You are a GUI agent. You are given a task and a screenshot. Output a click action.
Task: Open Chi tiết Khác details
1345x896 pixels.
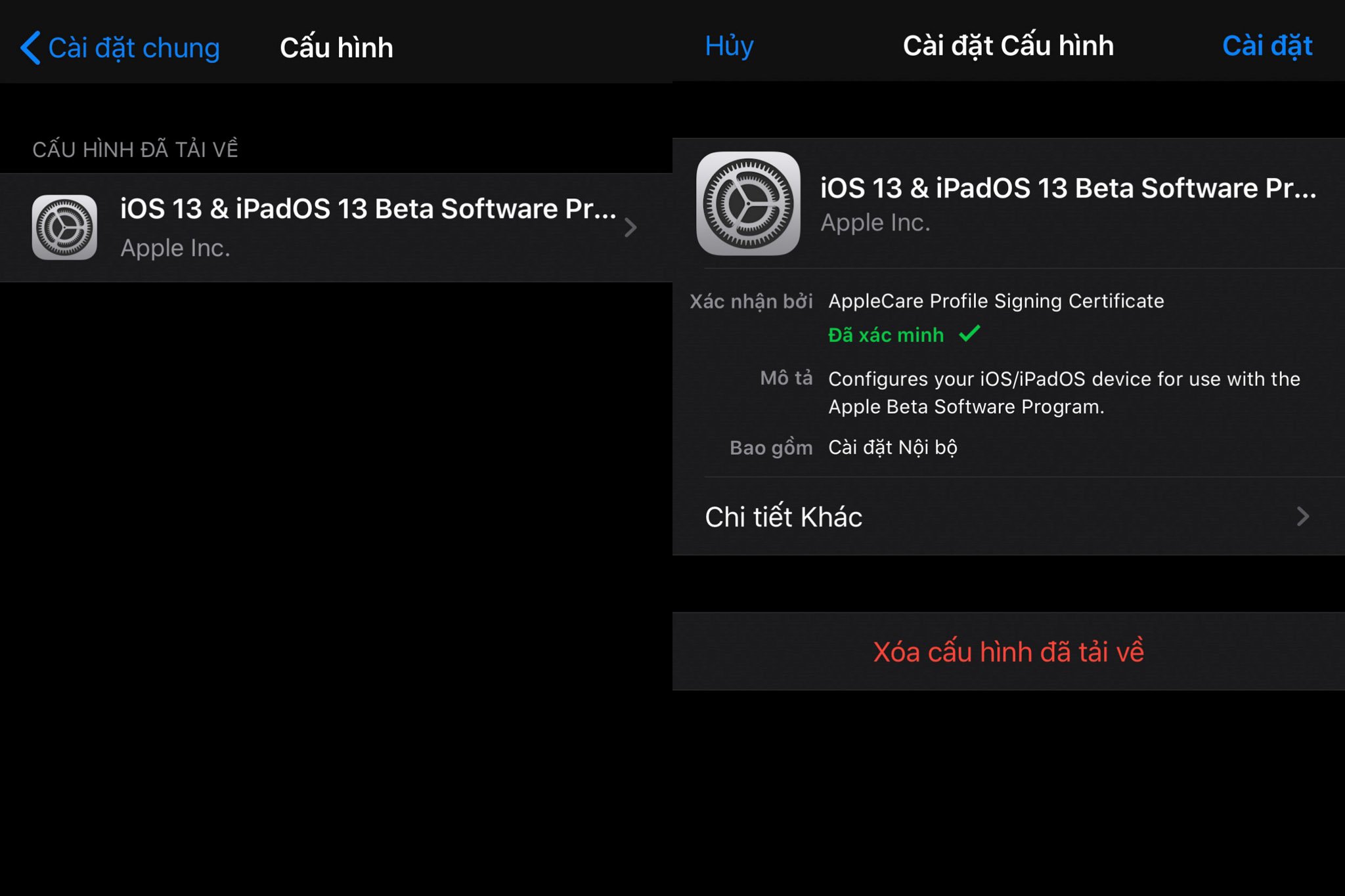pos(1009,517)
